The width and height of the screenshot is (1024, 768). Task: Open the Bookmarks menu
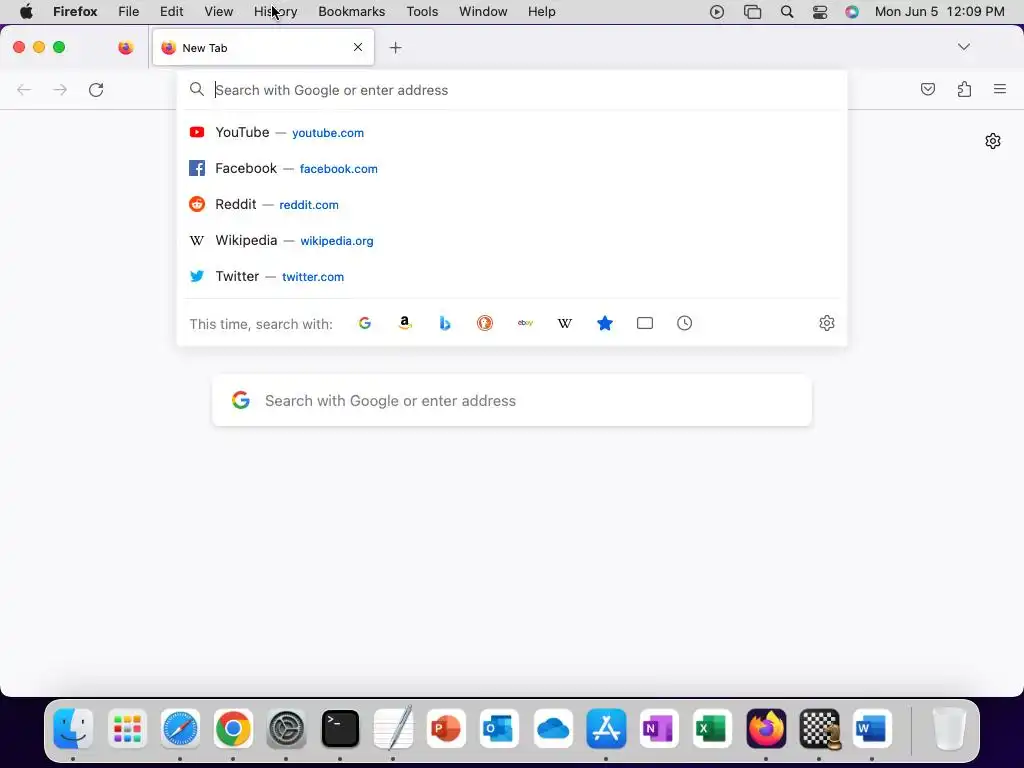click(x=351, y=12)
